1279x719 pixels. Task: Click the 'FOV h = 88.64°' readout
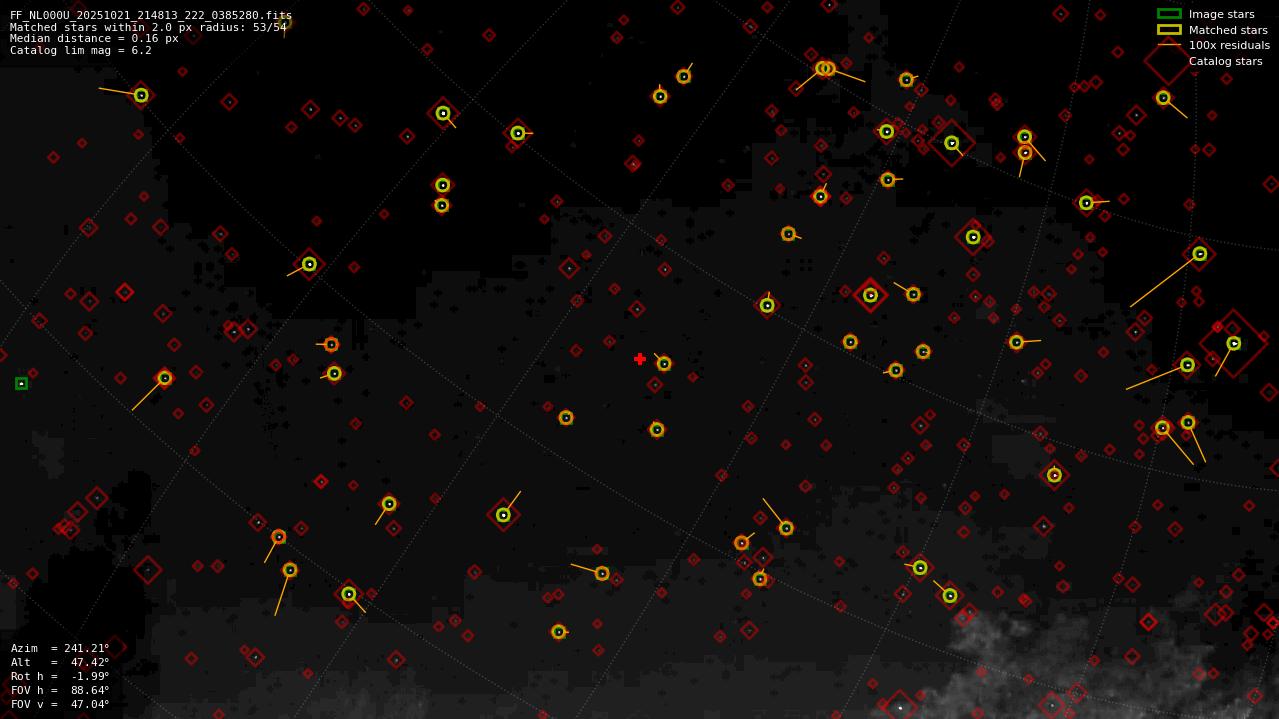60,690
